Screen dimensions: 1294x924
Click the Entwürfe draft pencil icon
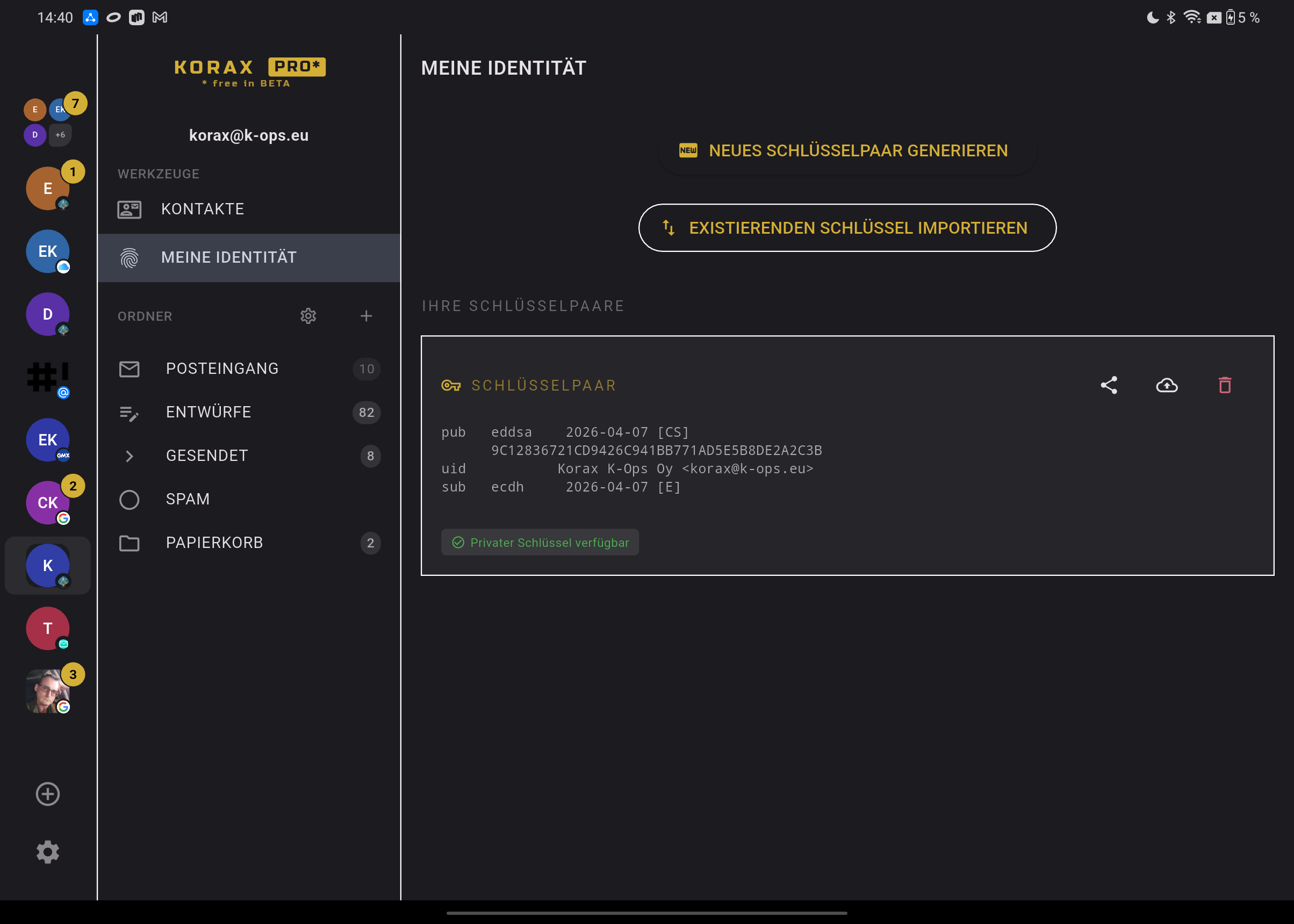(129, 413)
